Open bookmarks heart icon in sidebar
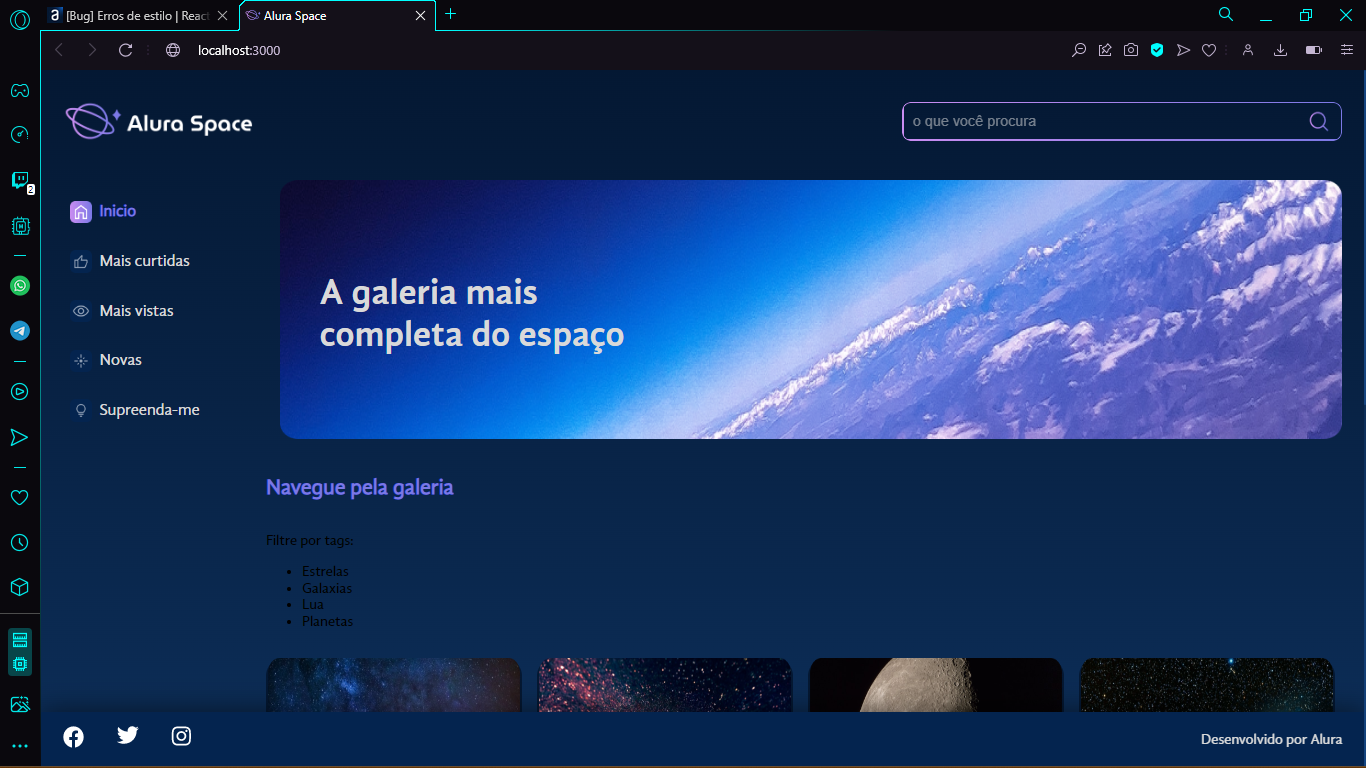1366x768 pixels. click(19, 497)
